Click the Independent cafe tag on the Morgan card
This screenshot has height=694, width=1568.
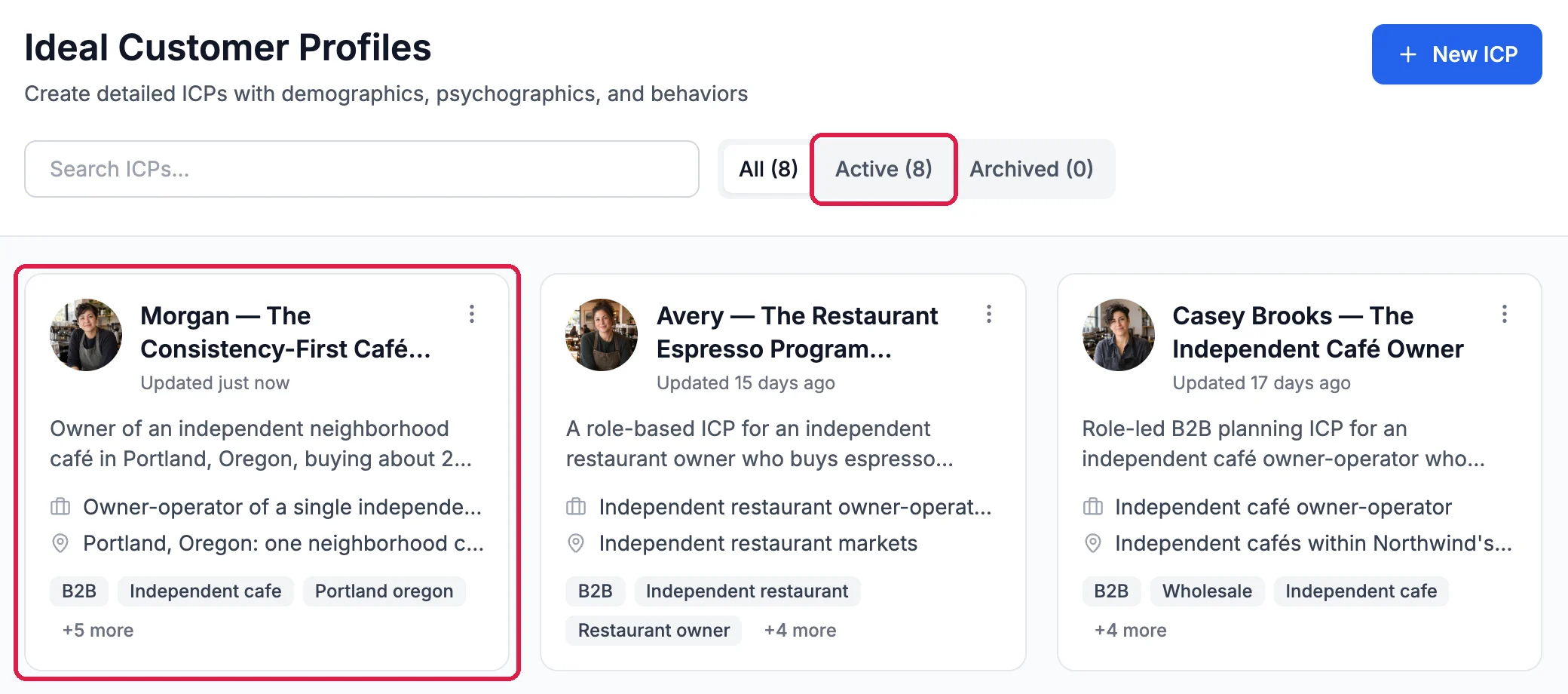click(205, 591)
